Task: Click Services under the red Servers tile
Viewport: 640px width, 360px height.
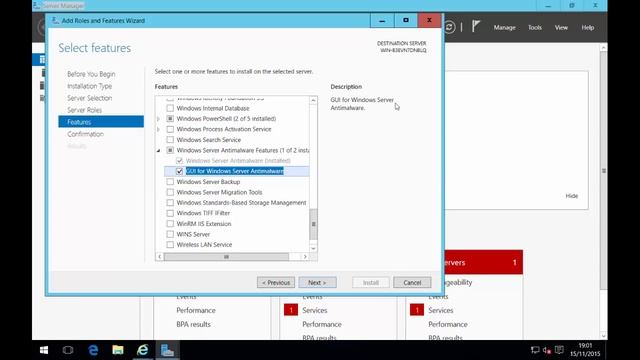Action: pyautogui.click(x=441, y=310)
